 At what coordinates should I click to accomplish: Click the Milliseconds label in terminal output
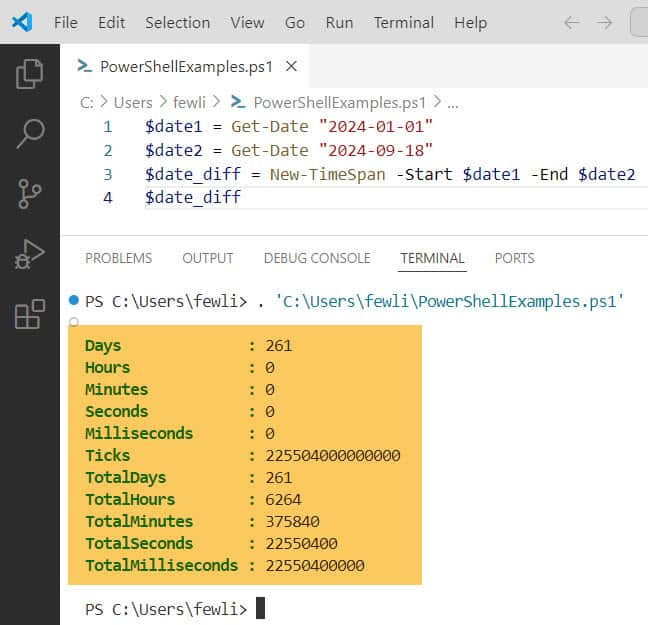point(139,434)
